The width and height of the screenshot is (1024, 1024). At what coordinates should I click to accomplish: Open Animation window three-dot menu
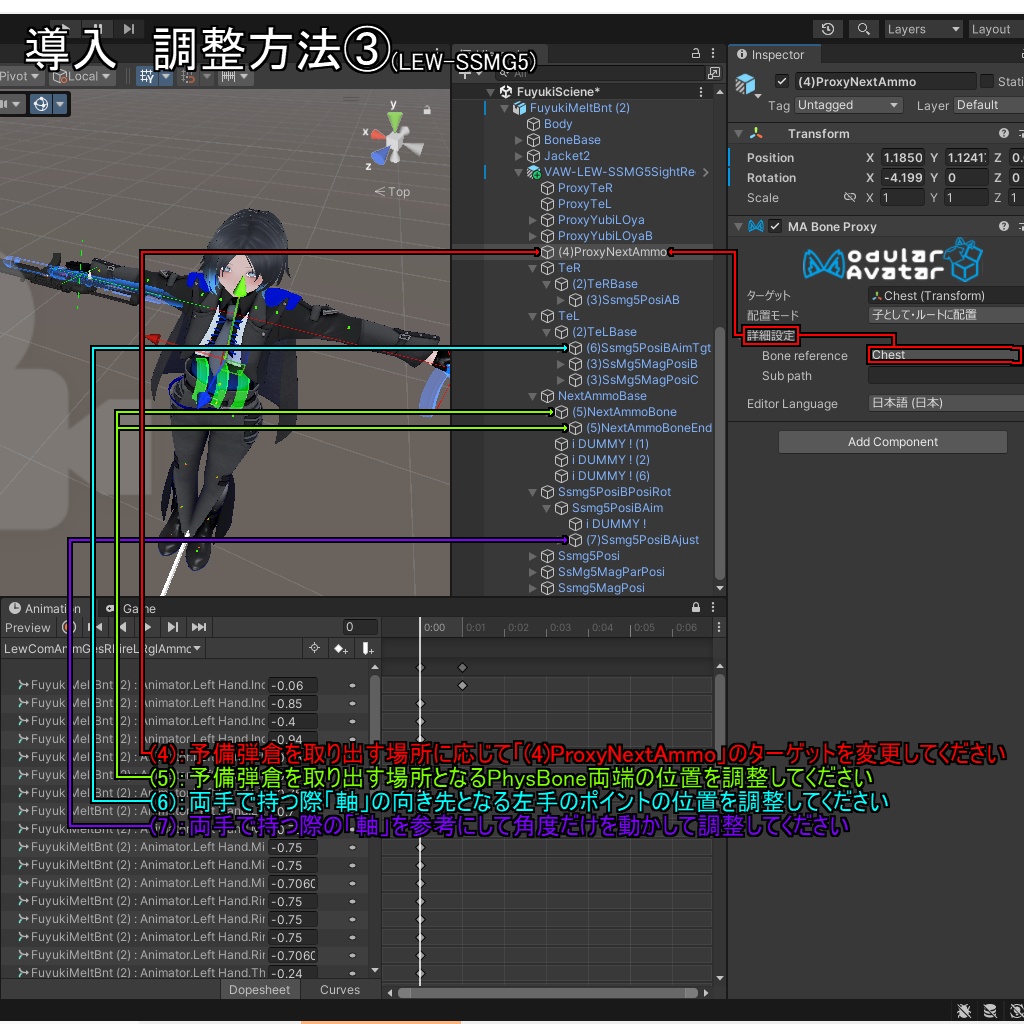(712, 607)
